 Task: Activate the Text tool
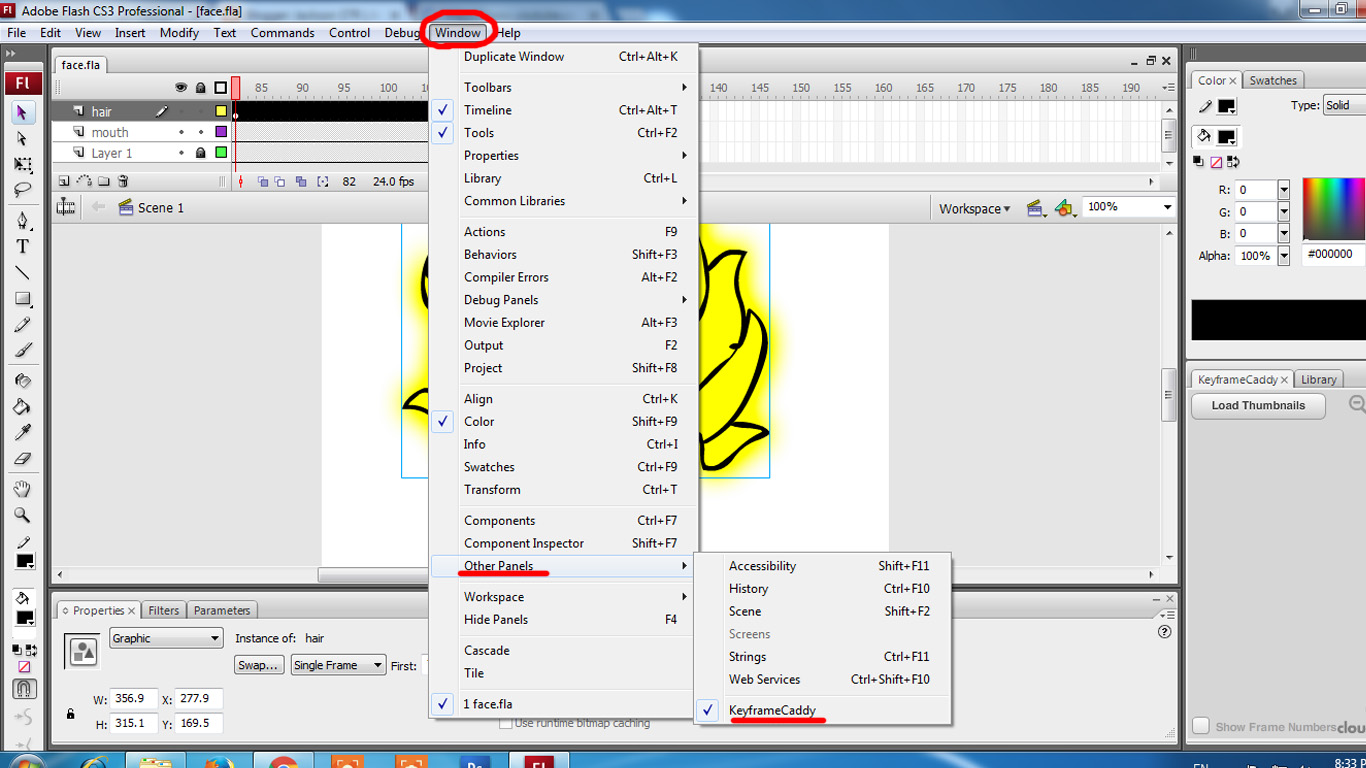[x=22, y=246]
